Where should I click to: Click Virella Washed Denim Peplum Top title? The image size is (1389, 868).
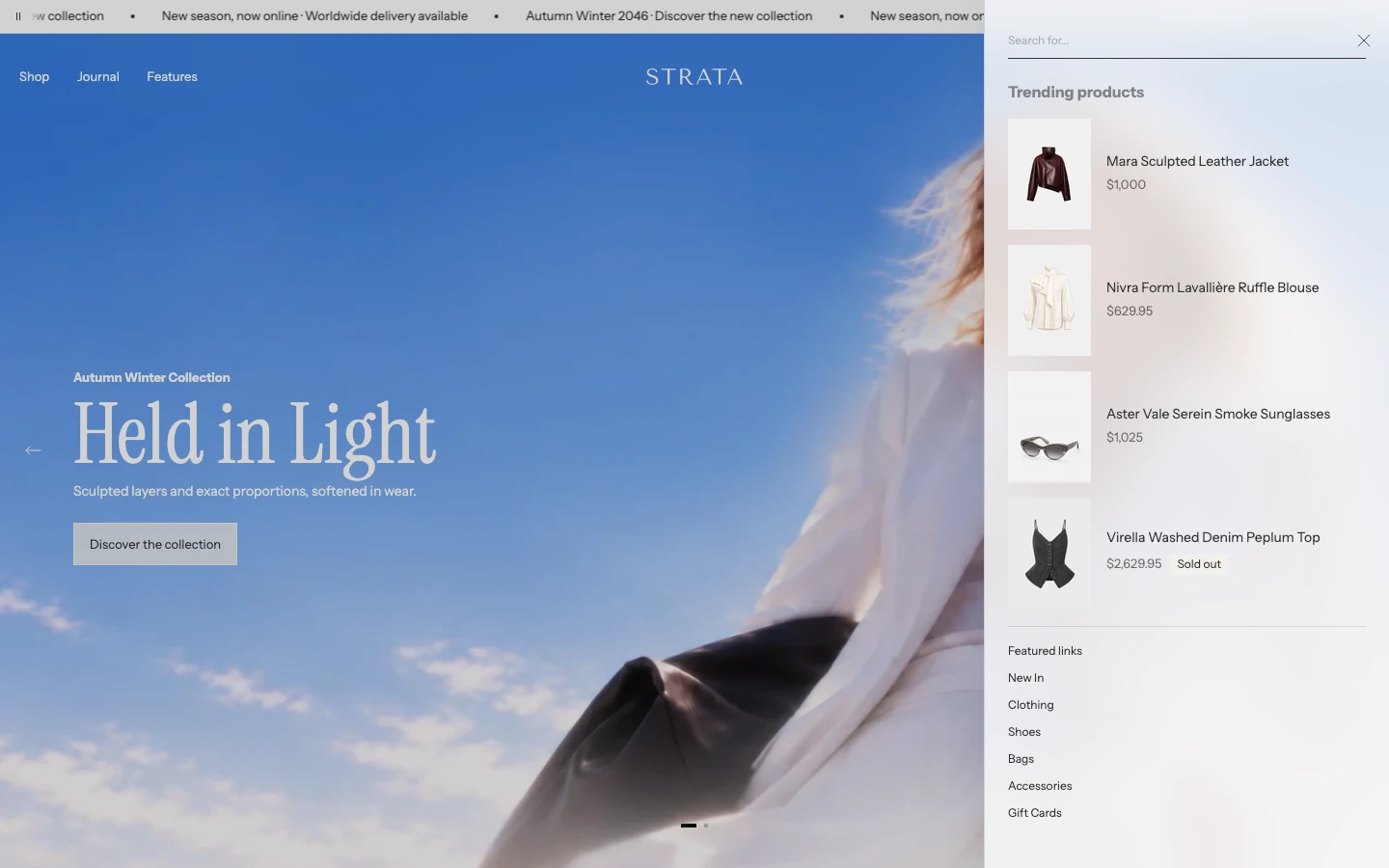pos(1213,537)
